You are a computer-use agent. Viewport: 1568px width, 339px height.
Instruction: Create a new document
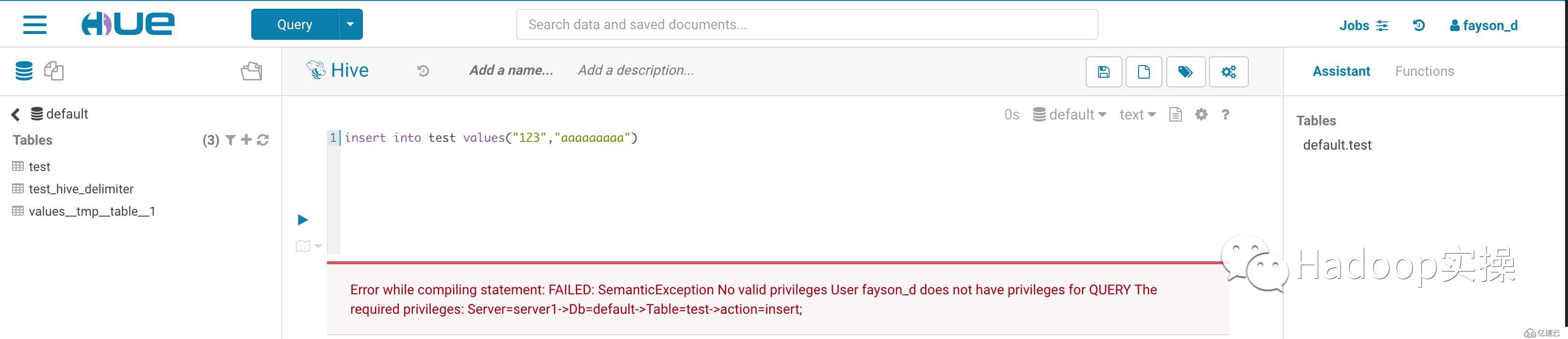[1144, 72]
